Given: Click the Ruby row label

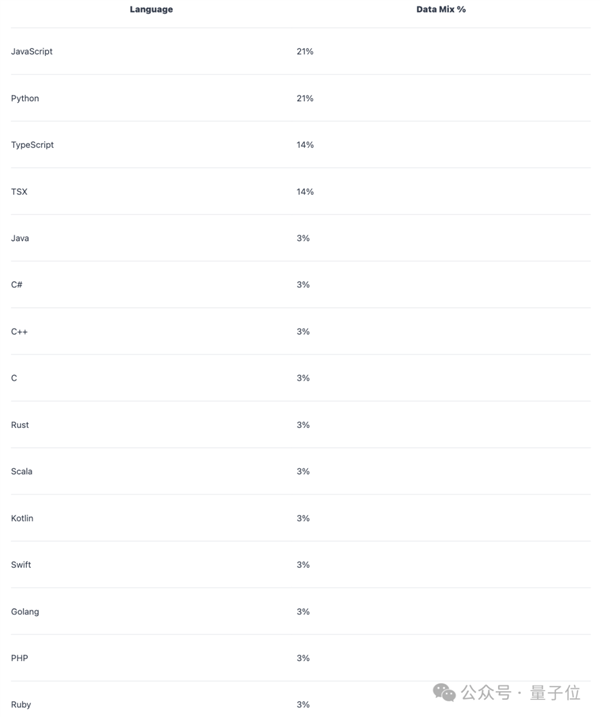Looking at the screenshot, I should click(21, 705).
